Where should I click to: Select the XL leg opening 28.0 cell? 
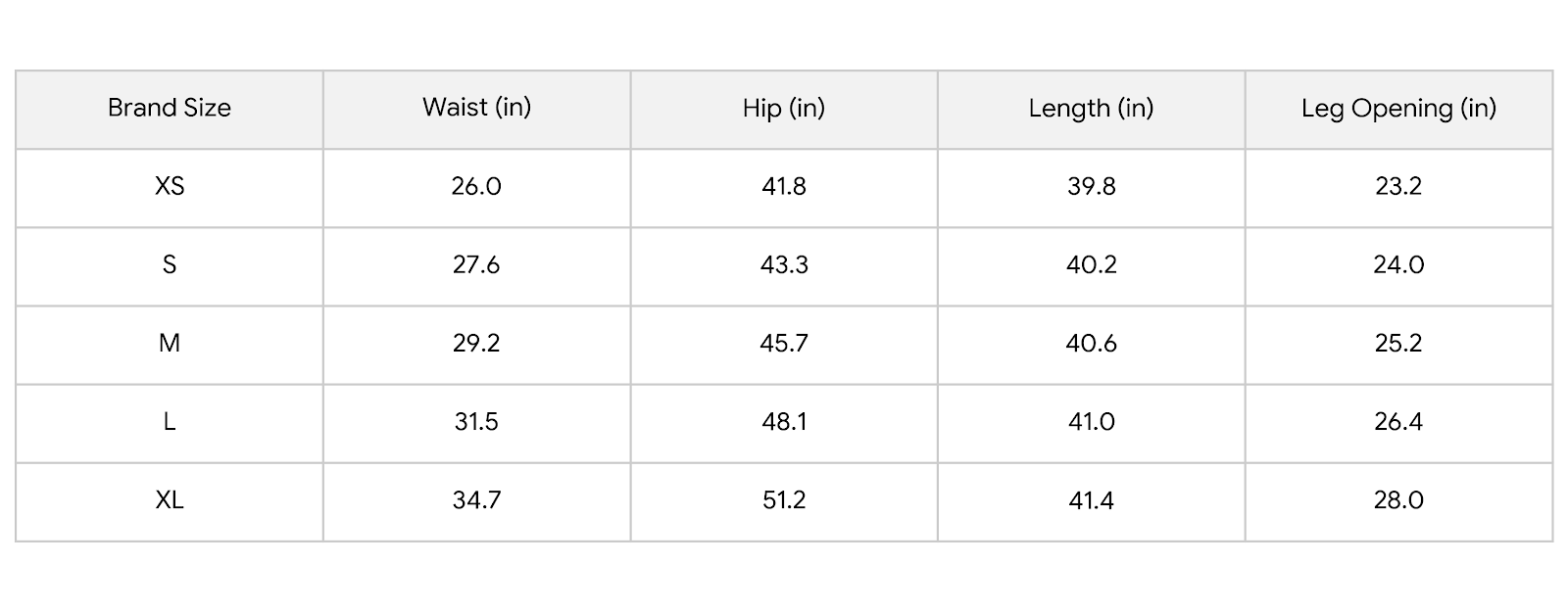(x=1398, y=499)
